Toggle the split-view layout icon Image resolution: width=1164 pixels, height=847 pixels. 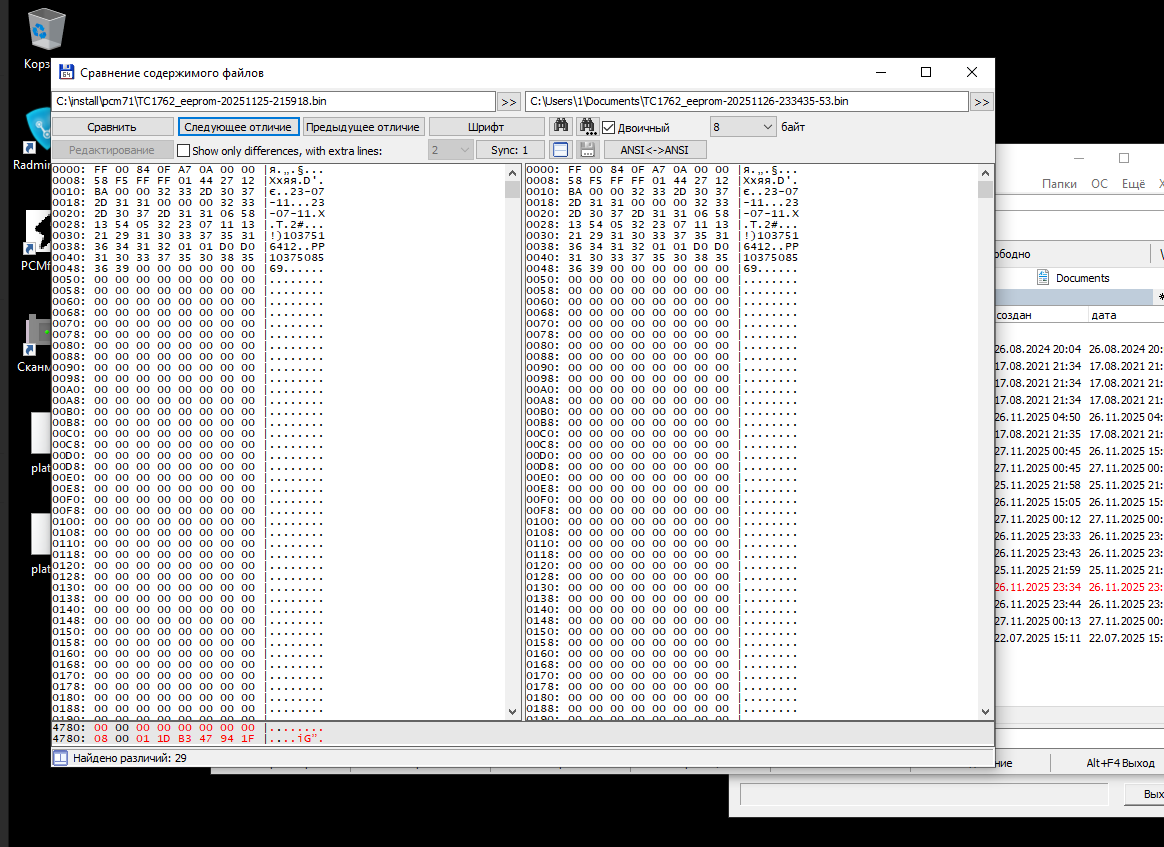coord(561,150)
